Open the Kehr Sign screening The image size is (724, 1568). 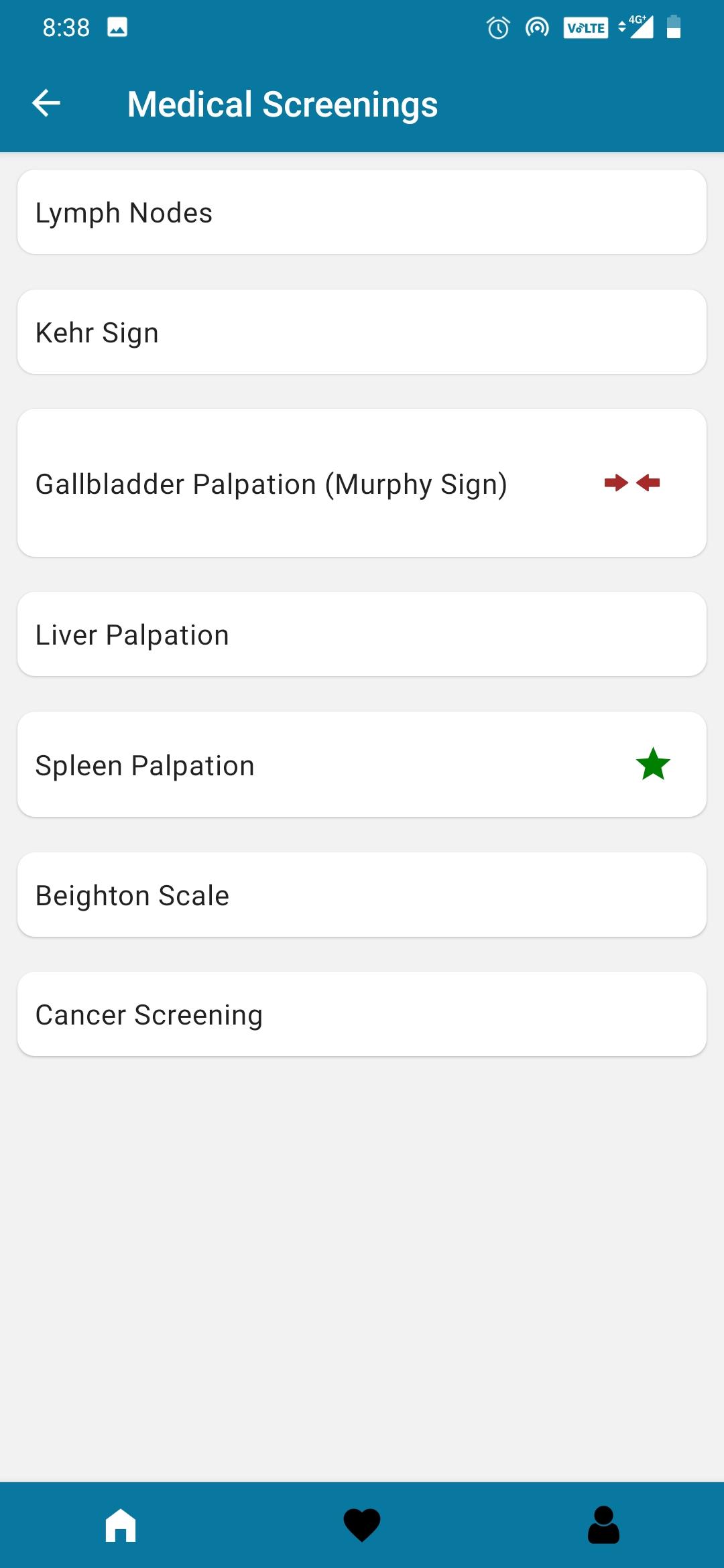click(362, 332)
